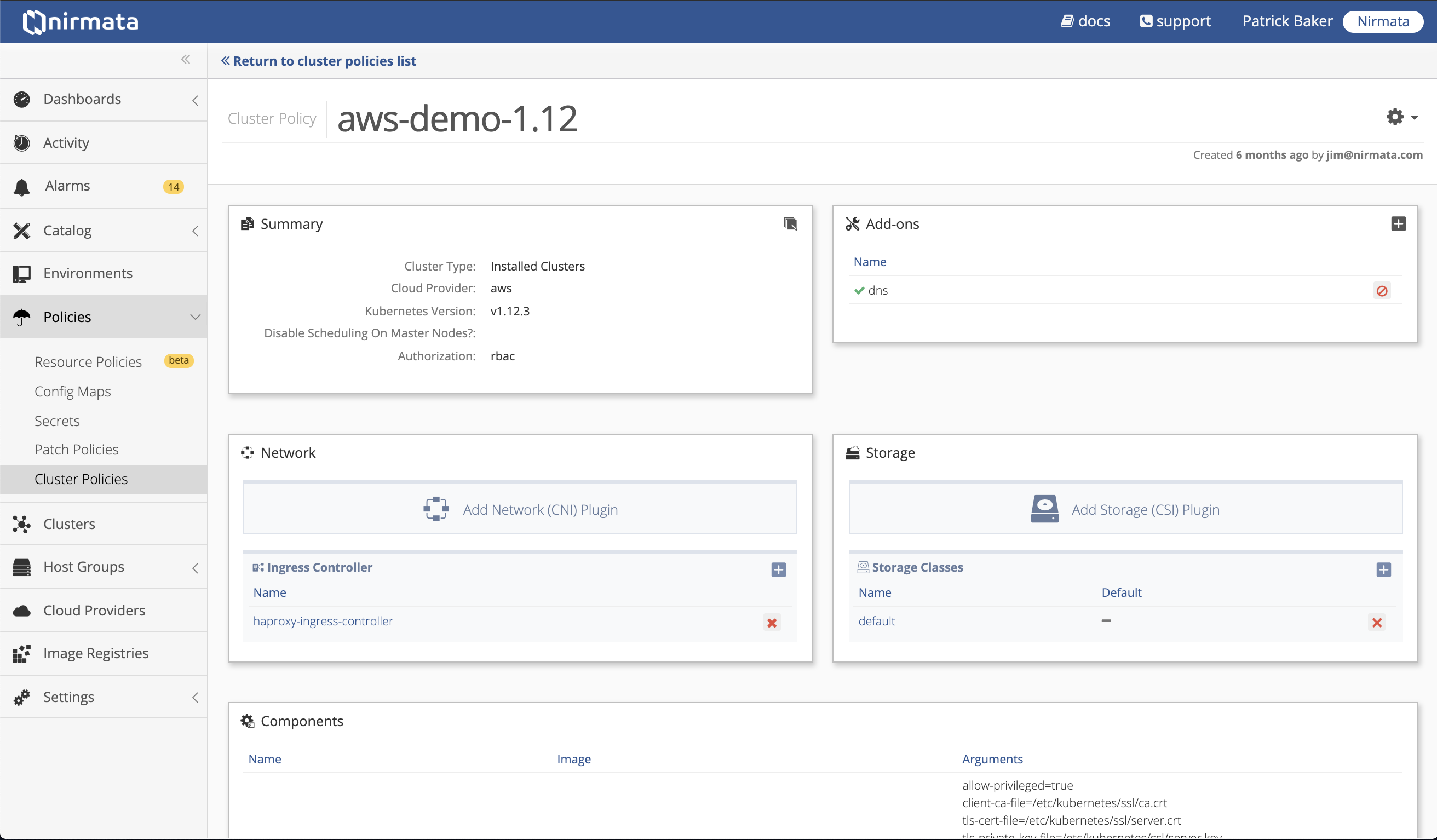The width and height of the screenshot is (1437, 840).
Task: Click the Nirmata logo
Action: 81,22
